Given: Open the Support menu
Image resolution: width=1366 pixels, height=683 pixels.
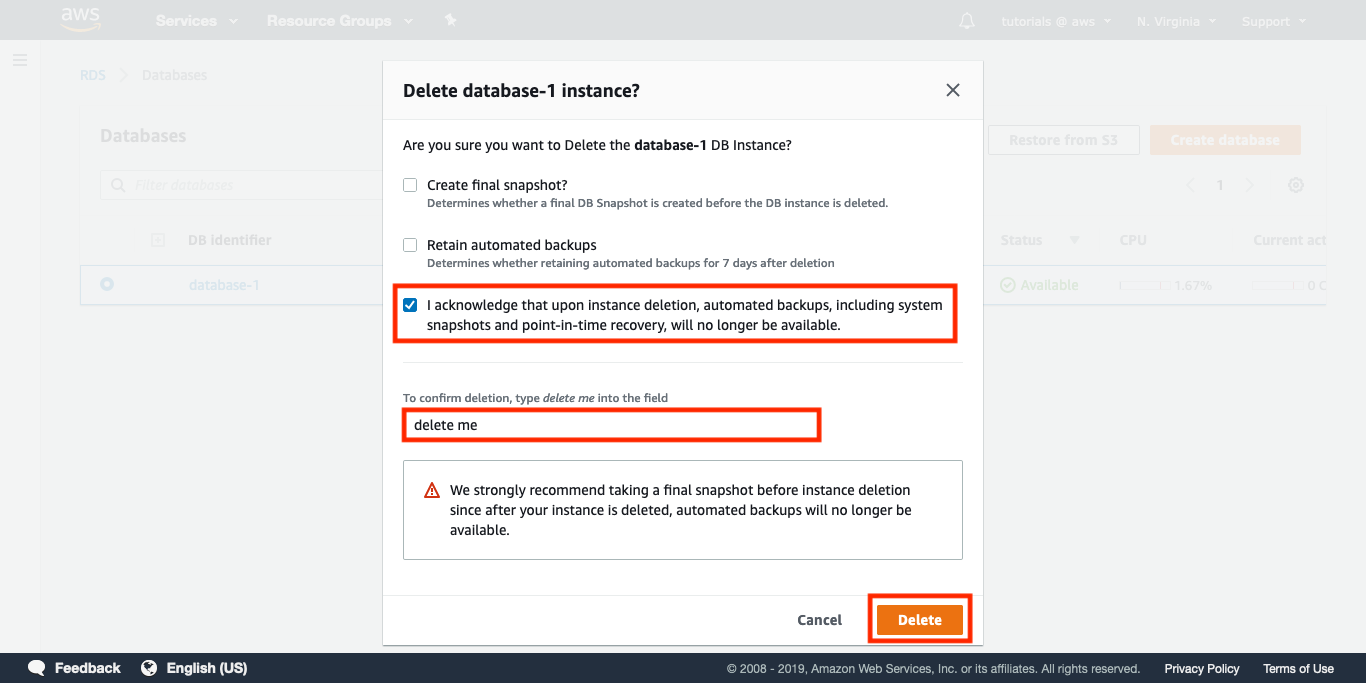Looking at the screenshot, I should coord(1273,21).
